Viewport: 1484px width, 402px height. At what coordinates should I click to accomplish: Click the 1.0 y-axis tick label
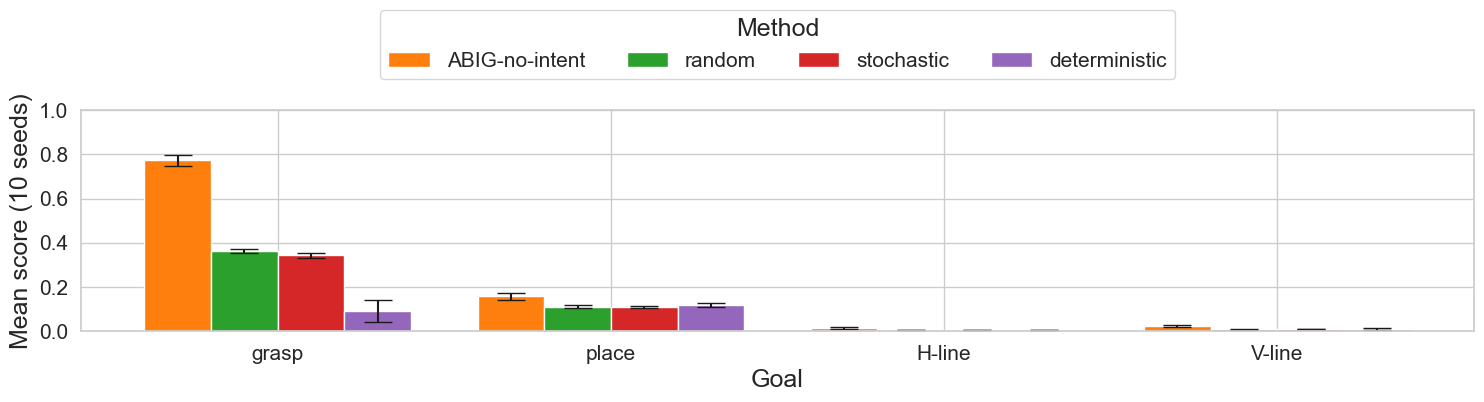tap(51, 111)
